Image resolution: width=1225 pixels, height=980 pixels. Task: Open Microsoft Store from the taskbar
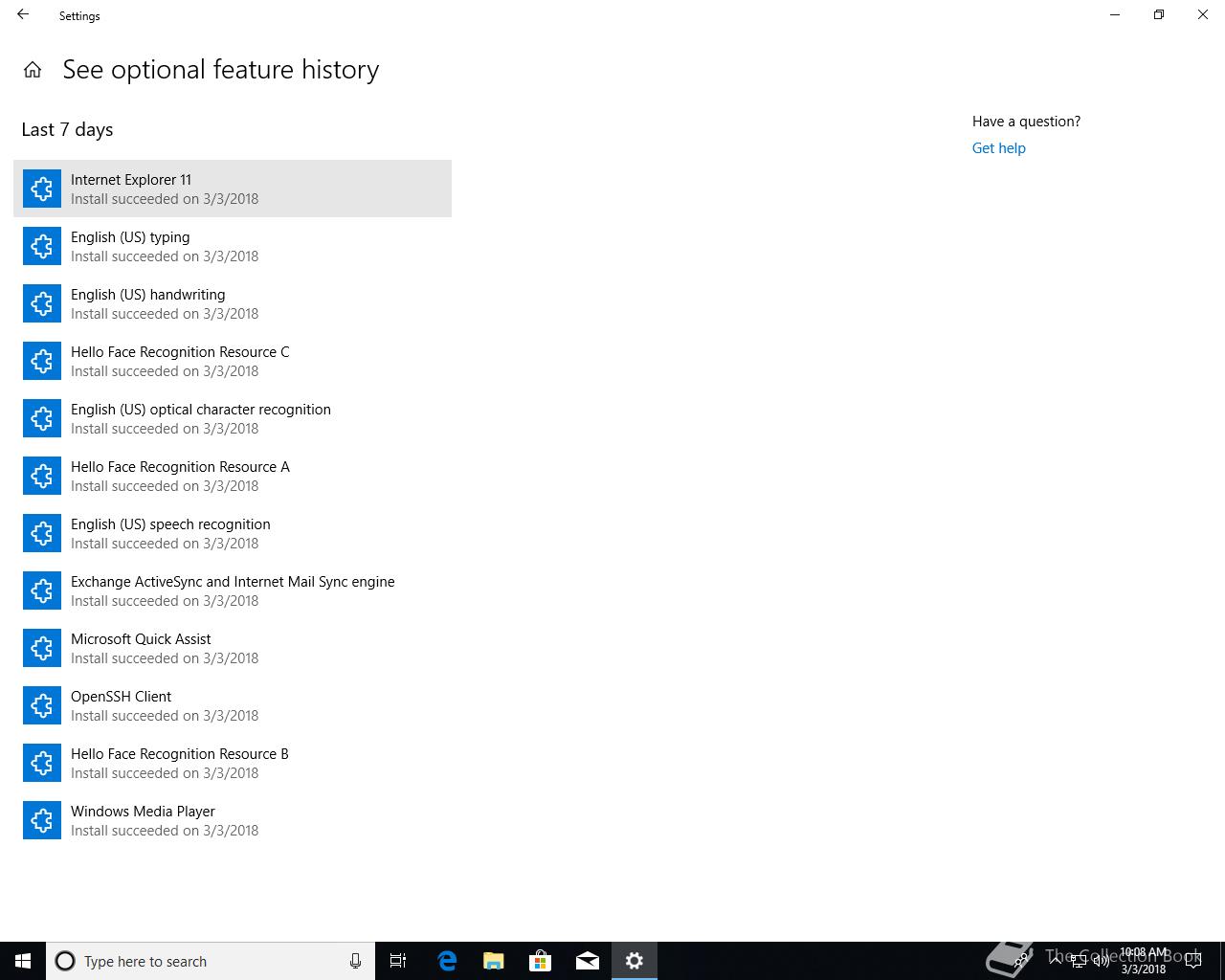coord(541,961)
